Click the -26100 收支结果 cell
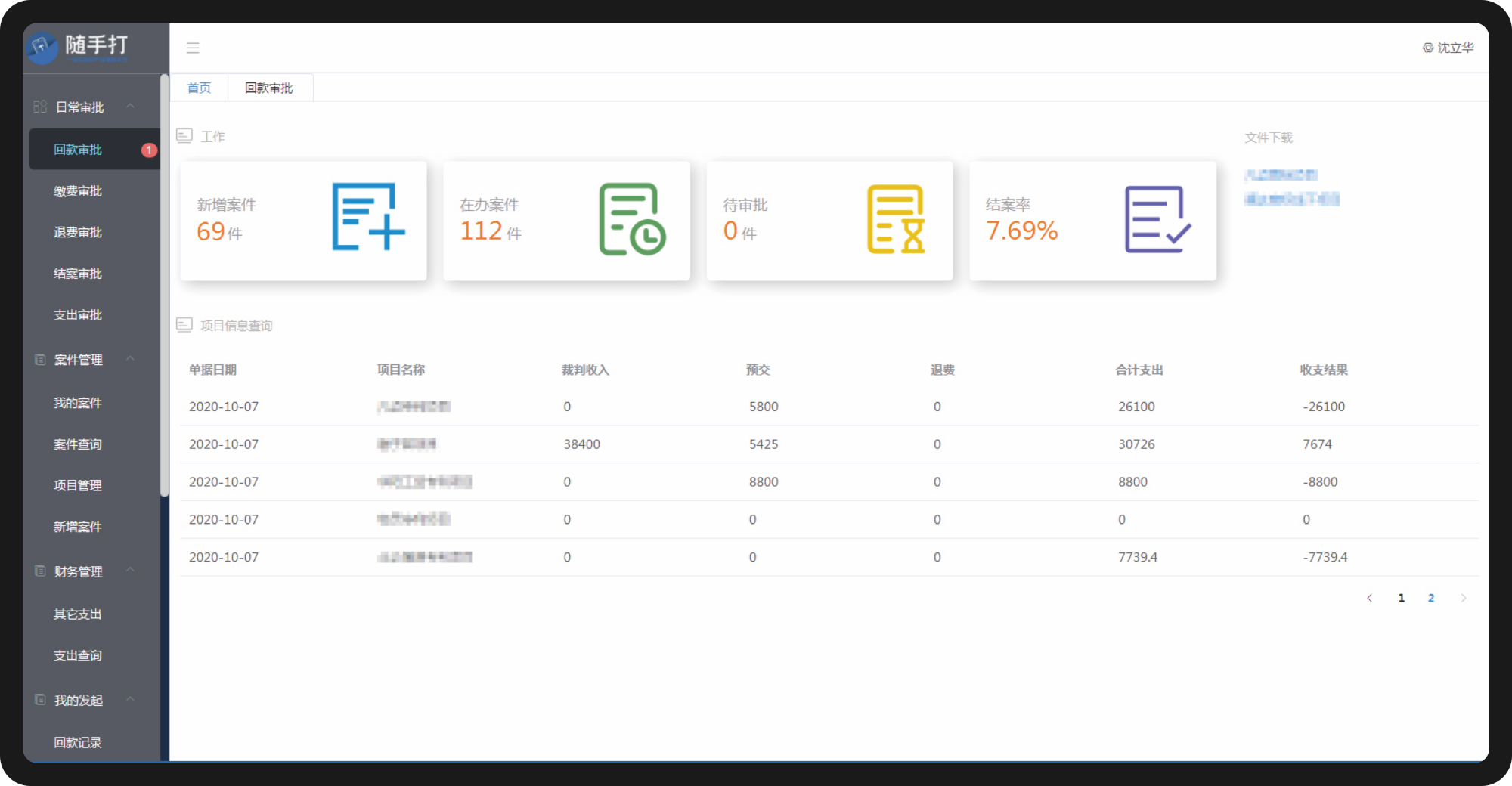 (x=1324, y=407)
